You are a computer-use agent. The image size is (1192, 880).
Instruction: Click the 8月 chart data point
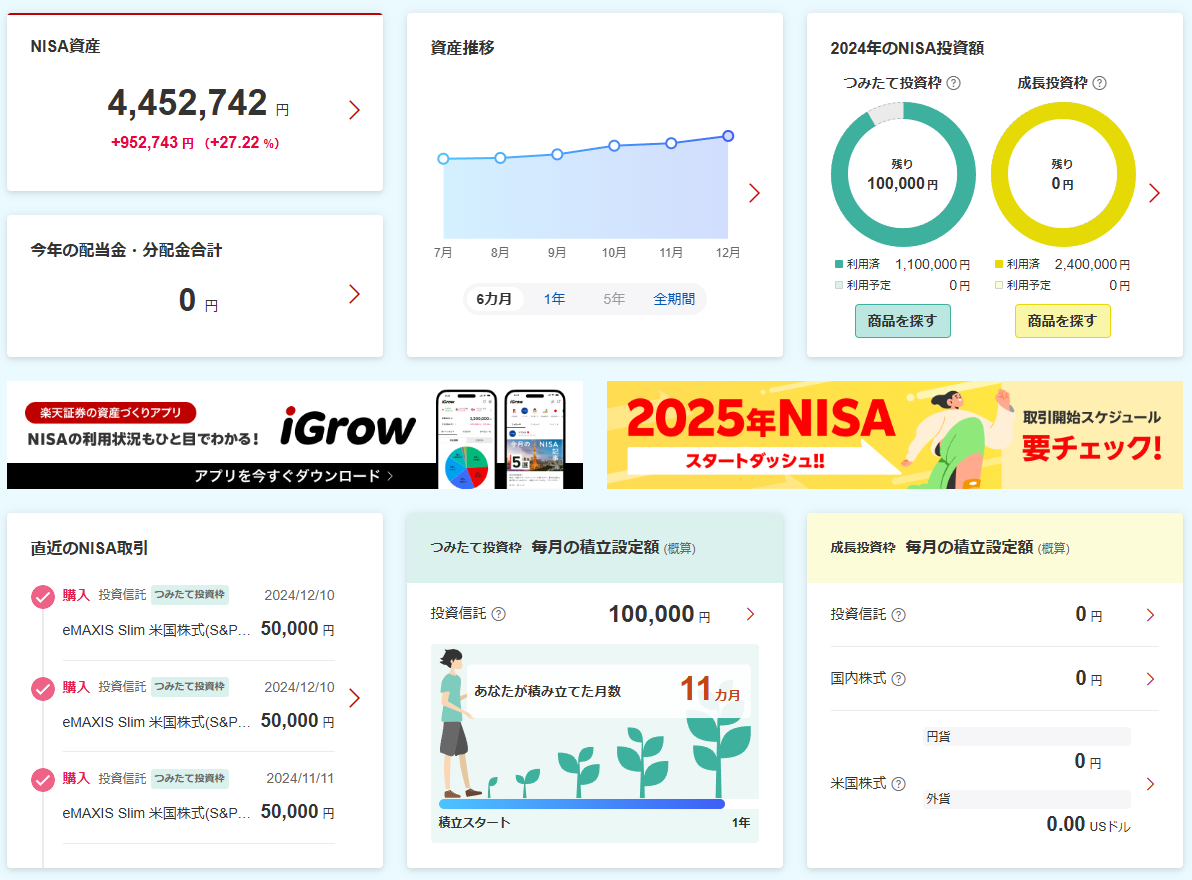pyautogui.click(x=500, y=158)
